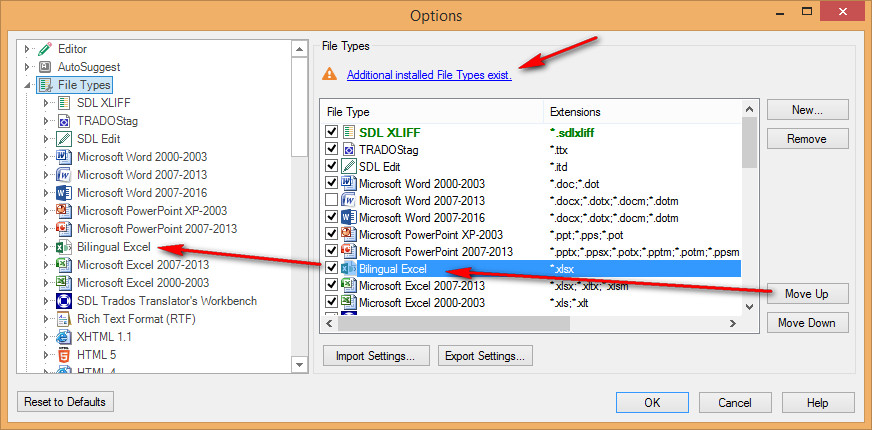This screenshot has width=872, height=430.
Task: Expand the HTML 5 tree node
Action: [46, 355]
